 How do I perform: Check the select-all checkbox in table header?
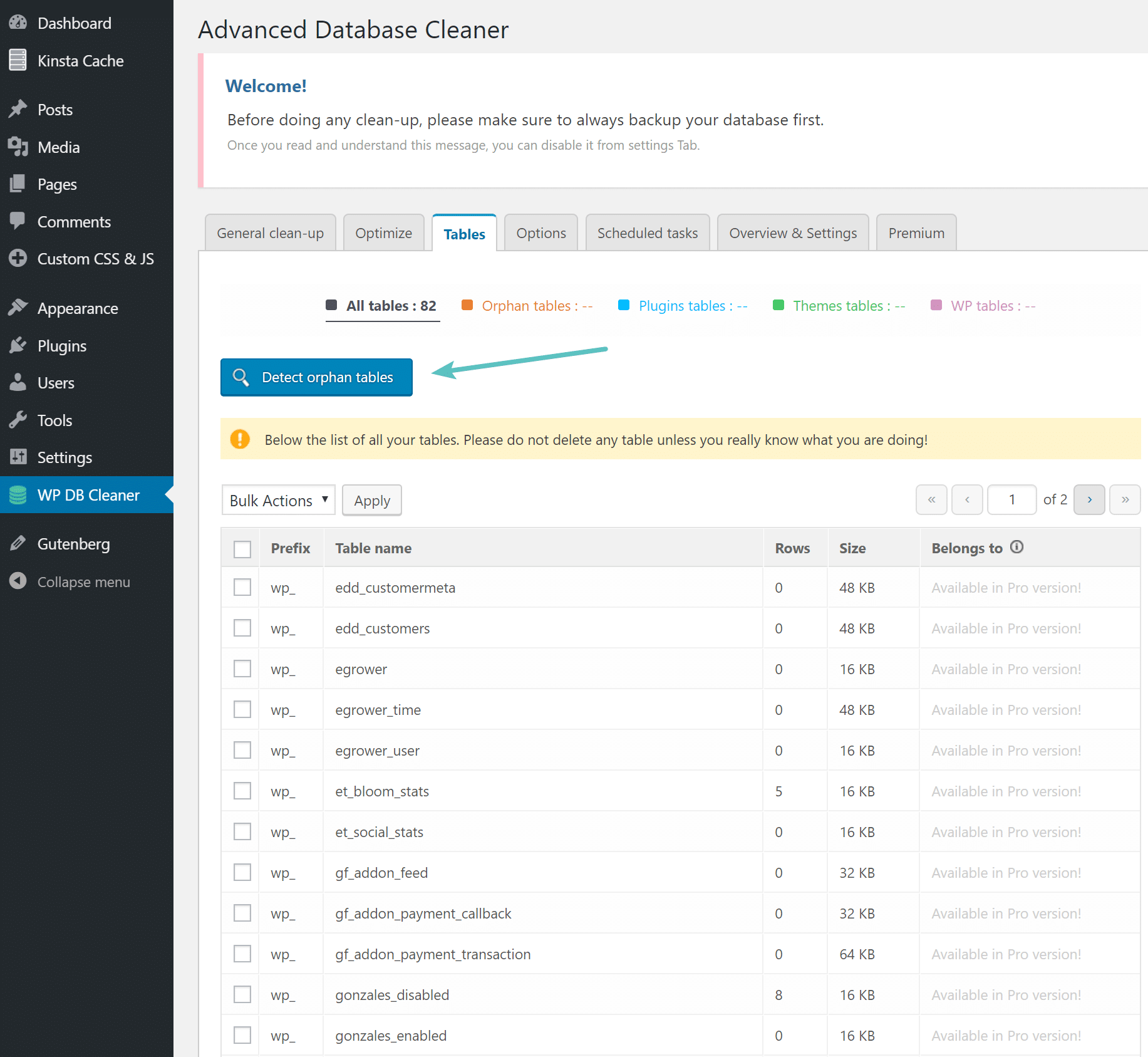242,548
